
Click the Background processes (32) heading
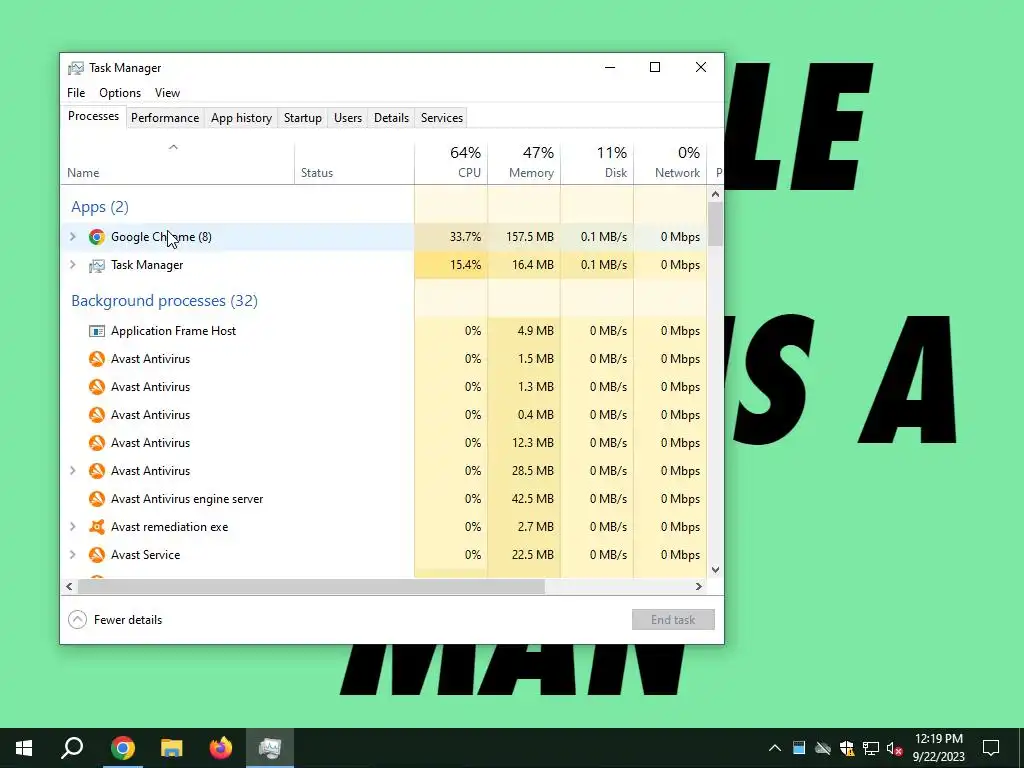165,301
